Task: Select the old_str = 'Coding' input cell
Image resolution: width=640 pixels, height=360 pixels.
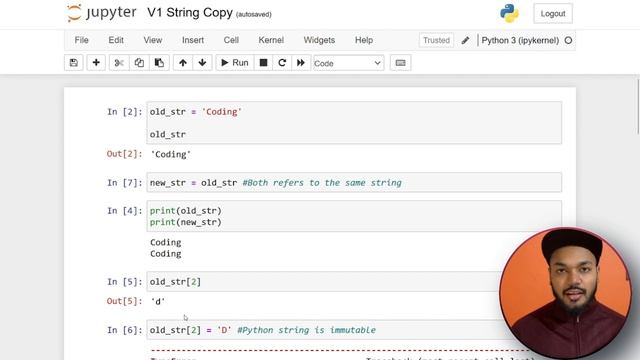Action: (x=354, y=123)
